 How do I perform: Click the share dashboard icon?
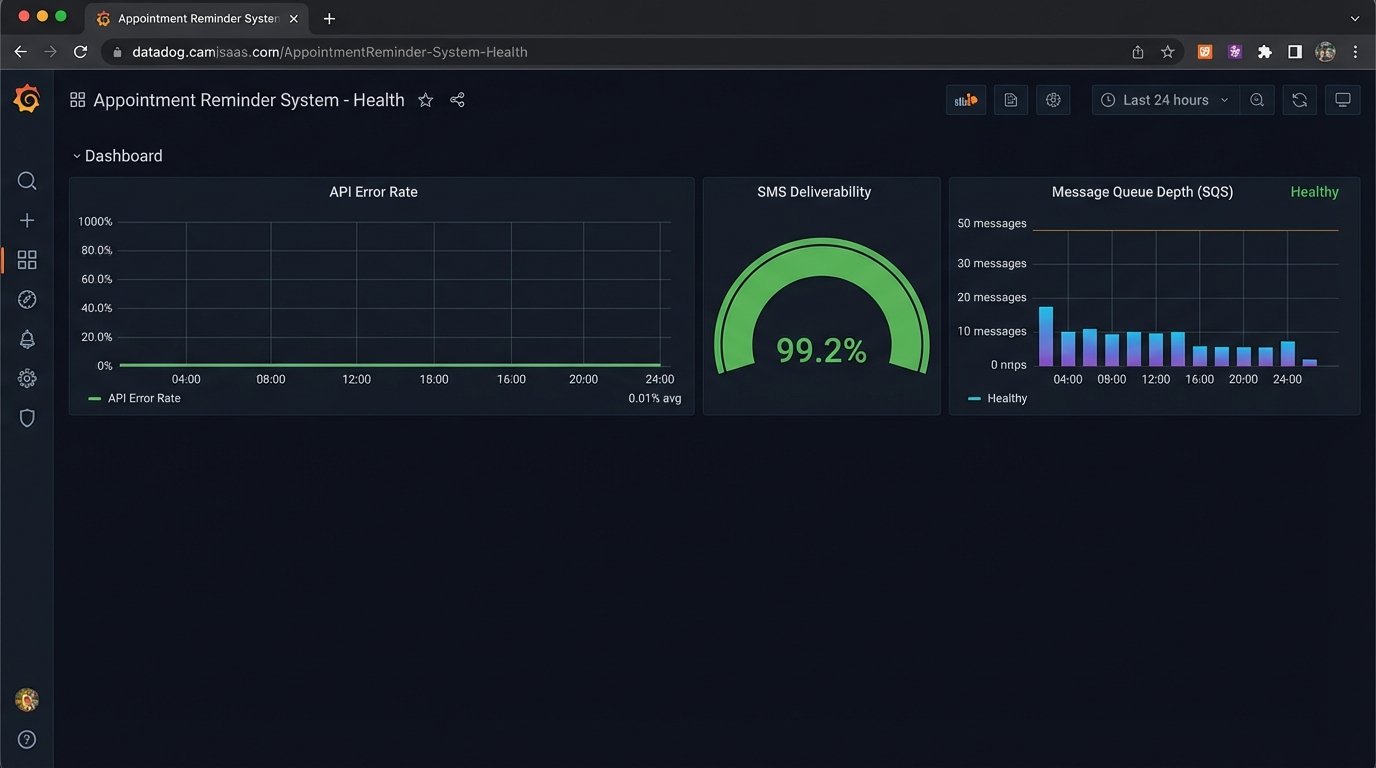tap(457, 100)
